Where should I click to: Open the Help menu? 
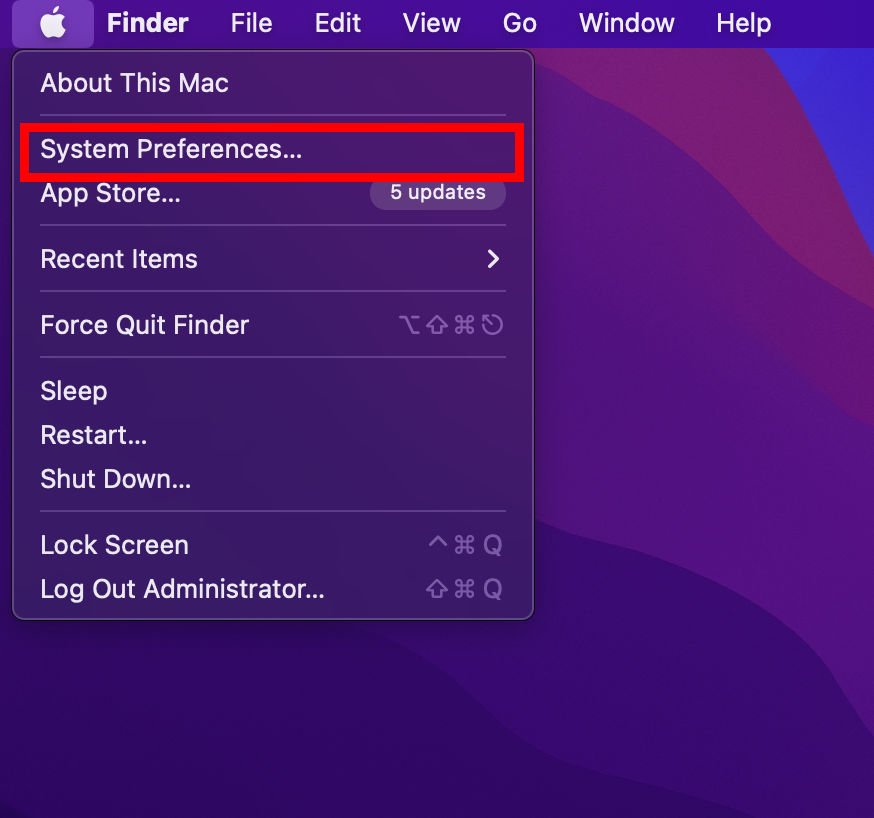744,23
